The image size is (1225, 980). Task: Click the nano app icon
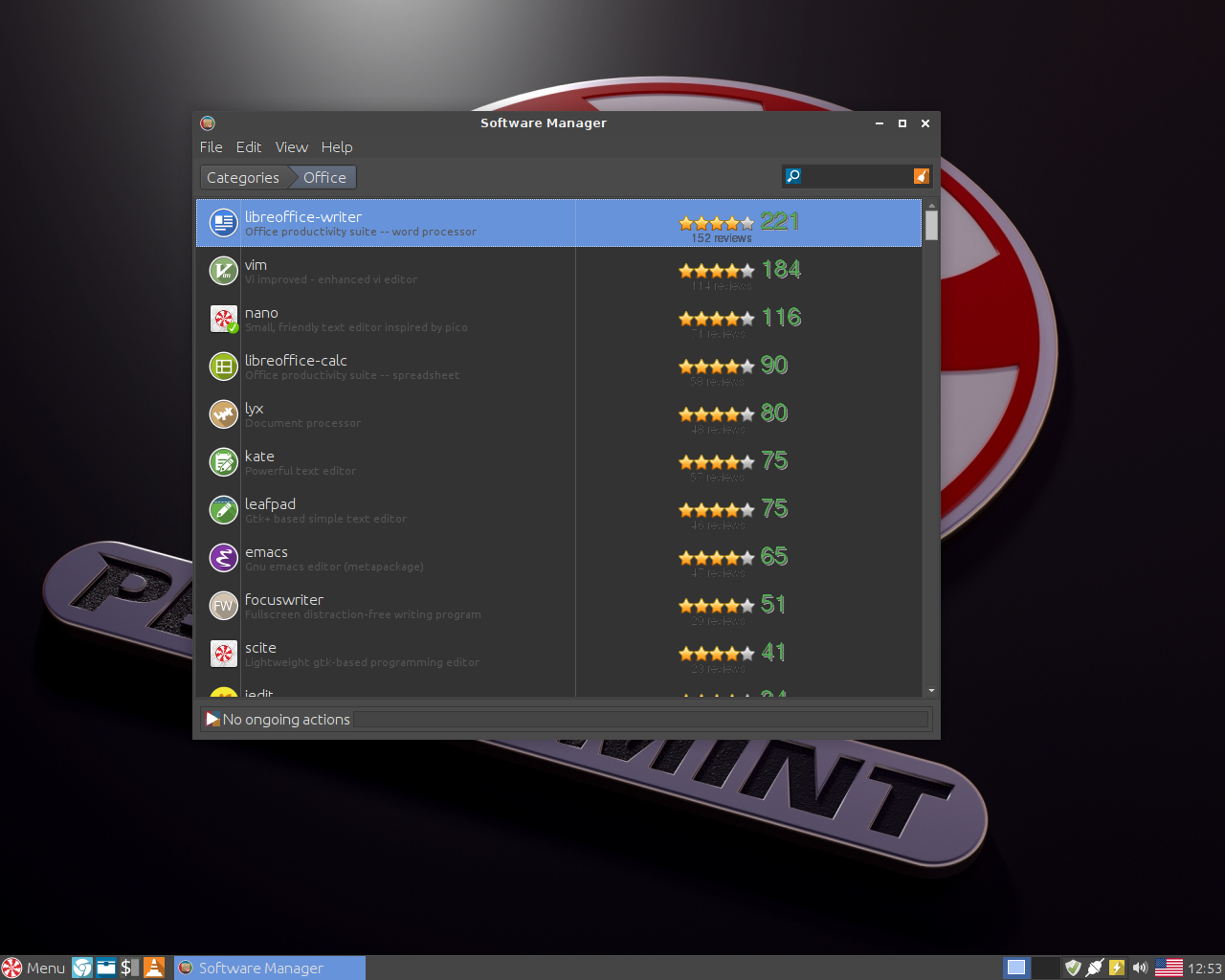(x=223, y=319)
